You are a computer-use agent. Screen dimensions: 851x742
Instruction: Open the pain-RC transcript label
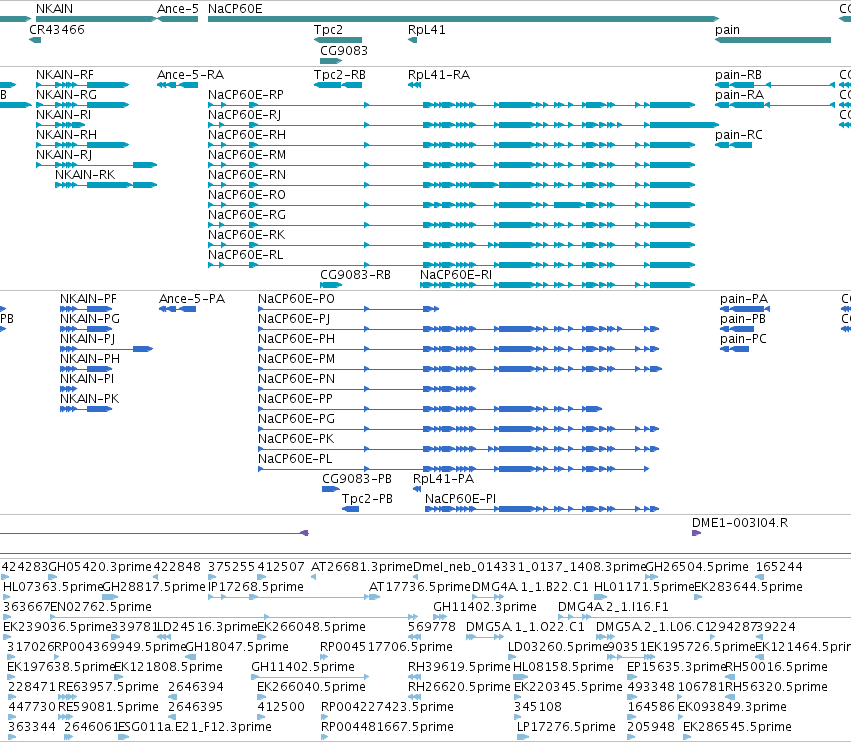pyautogui.click(x=739, y=135)
